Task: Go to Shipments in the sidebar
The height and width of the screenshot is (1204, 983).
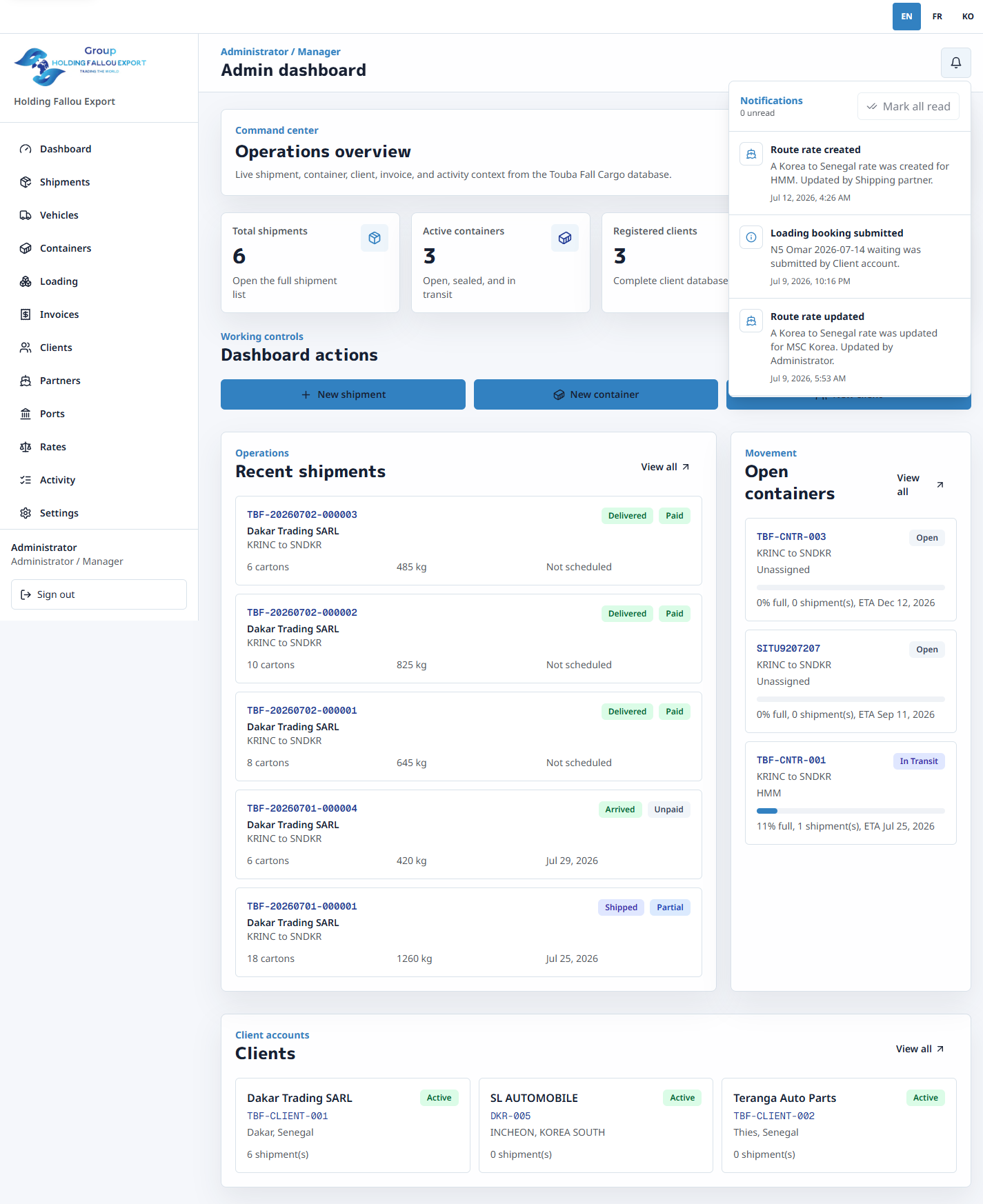Action: [99, 182]
